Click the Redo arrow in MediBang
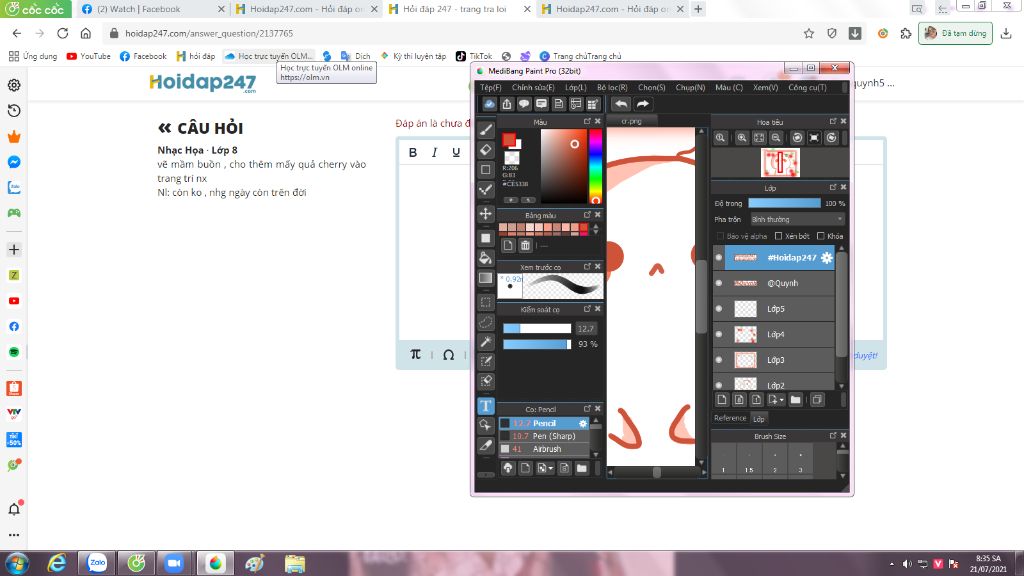 tap(643, 104)
